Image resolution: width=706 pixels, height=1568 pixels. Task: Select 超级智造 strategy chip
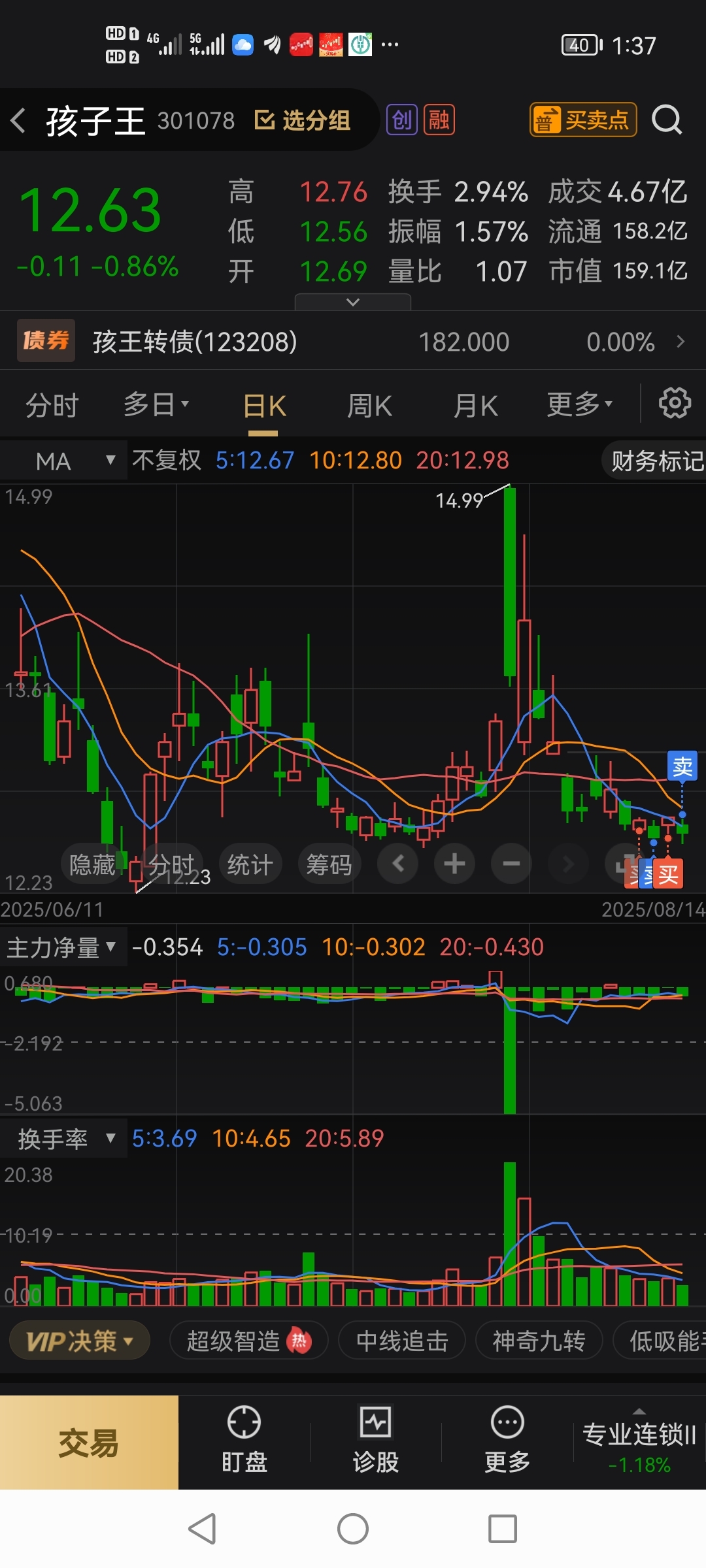248,1341
